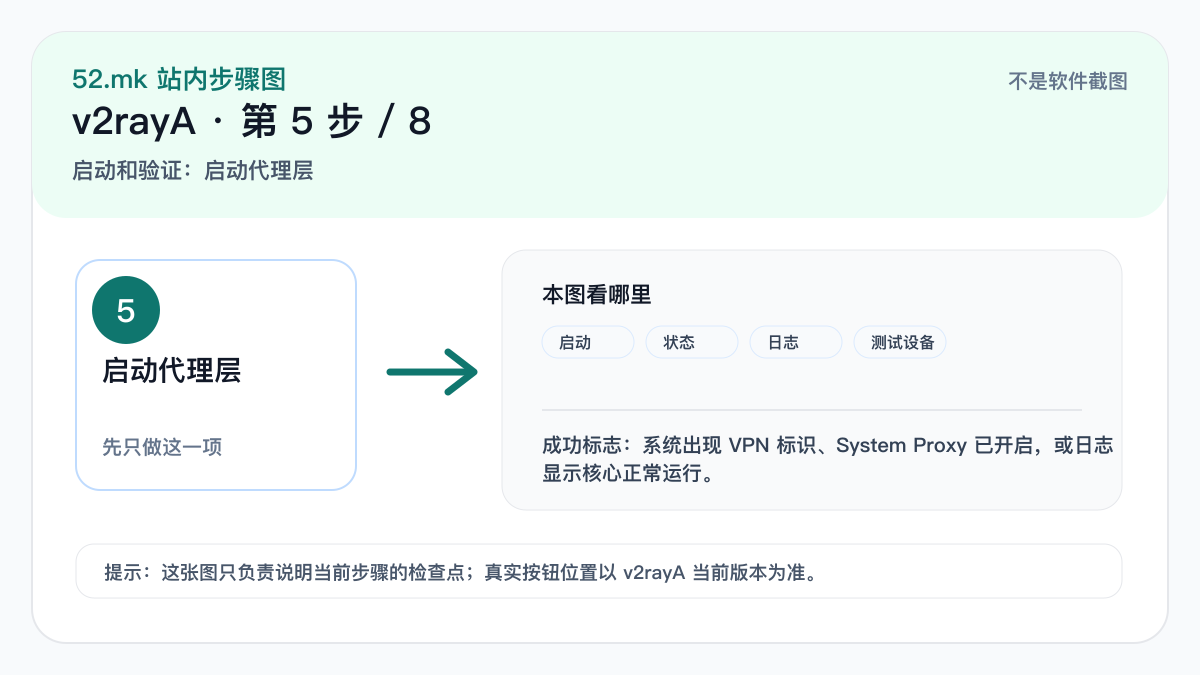Click the v2rayA · 第 5 步 / 8 title
The height and width of the screenshot is (675, 1200).
coord(252,122)
